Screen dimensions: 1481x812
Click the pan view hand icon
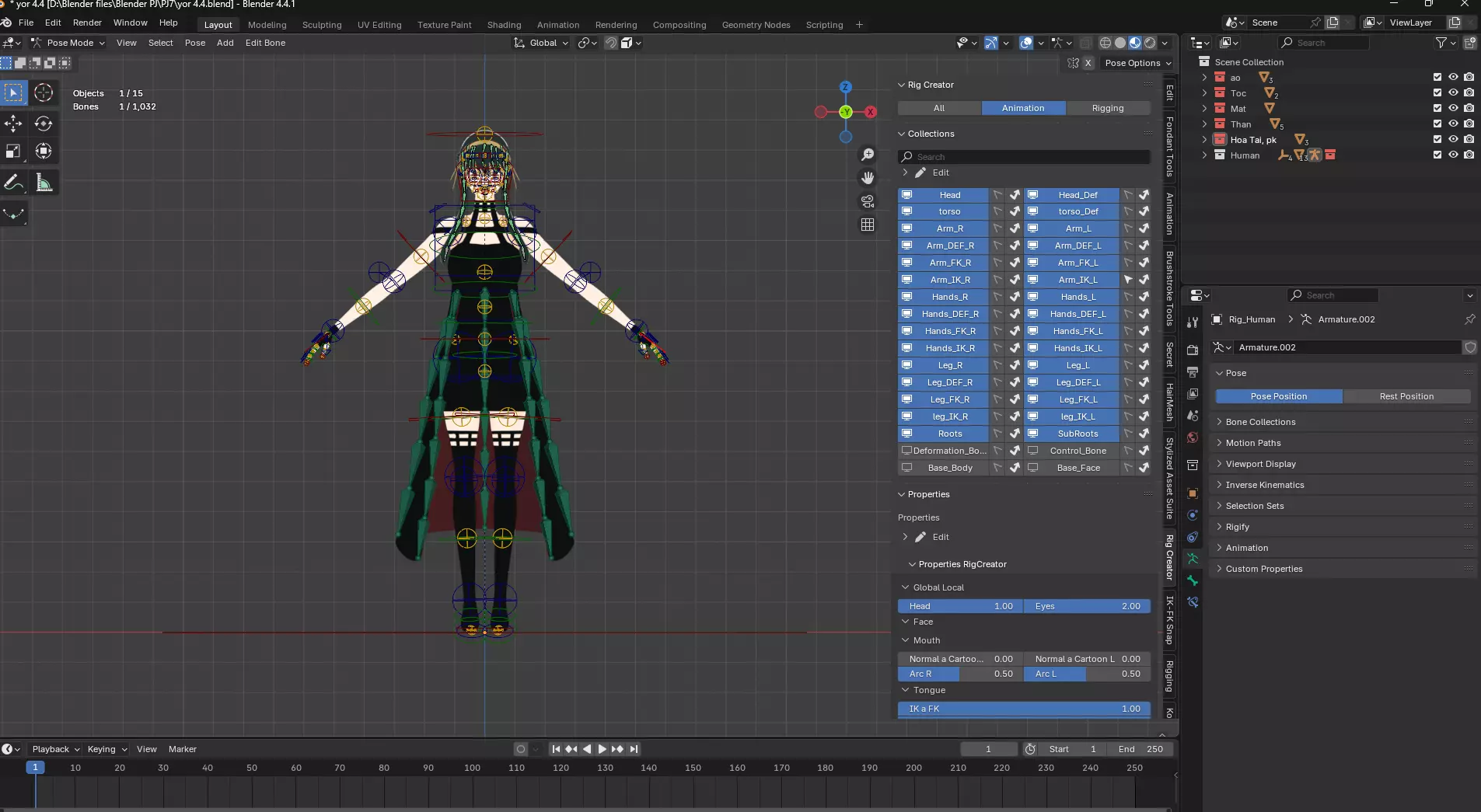coord(868,178)
